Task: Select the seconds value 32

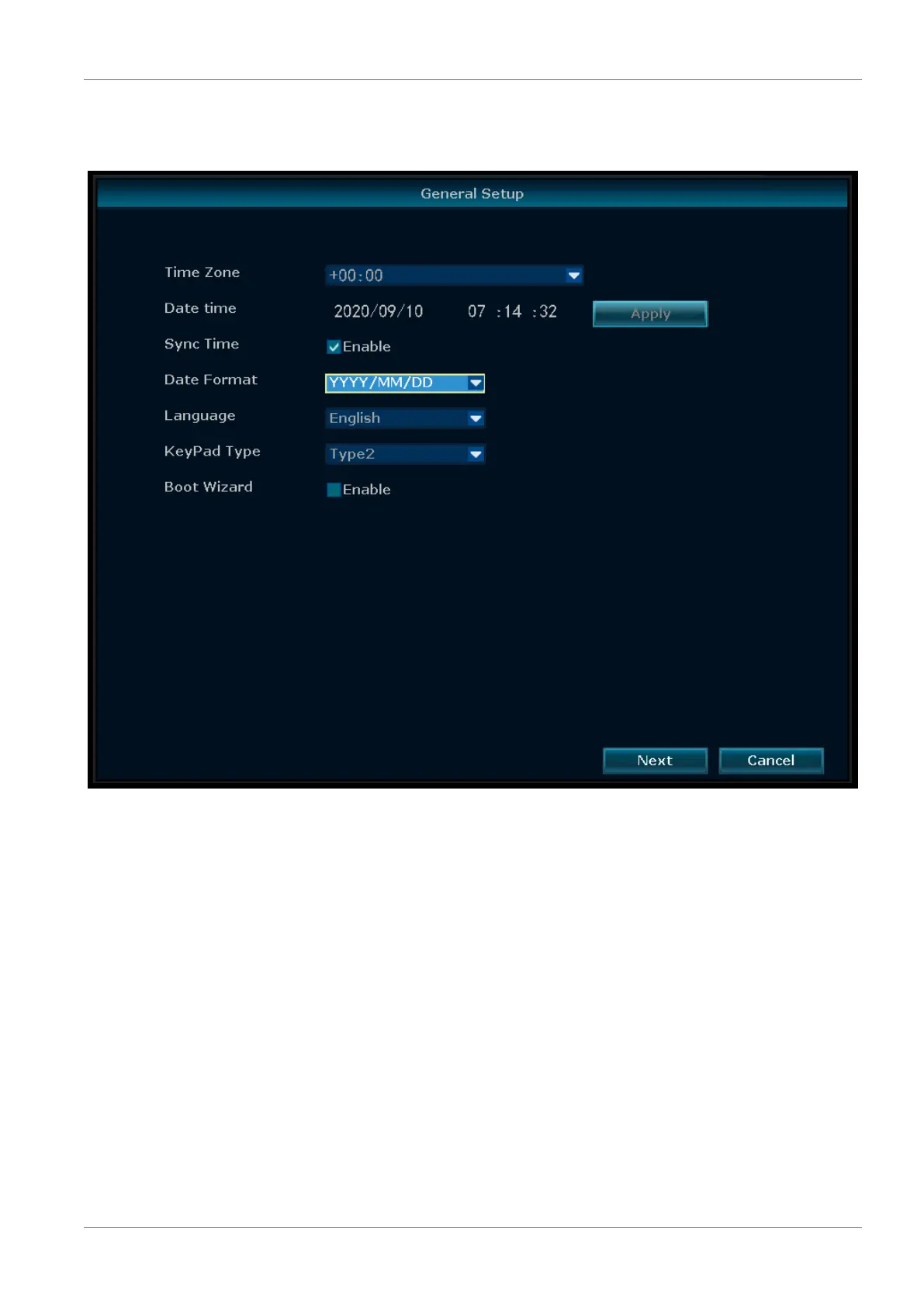Action: (x=548, y=311)
